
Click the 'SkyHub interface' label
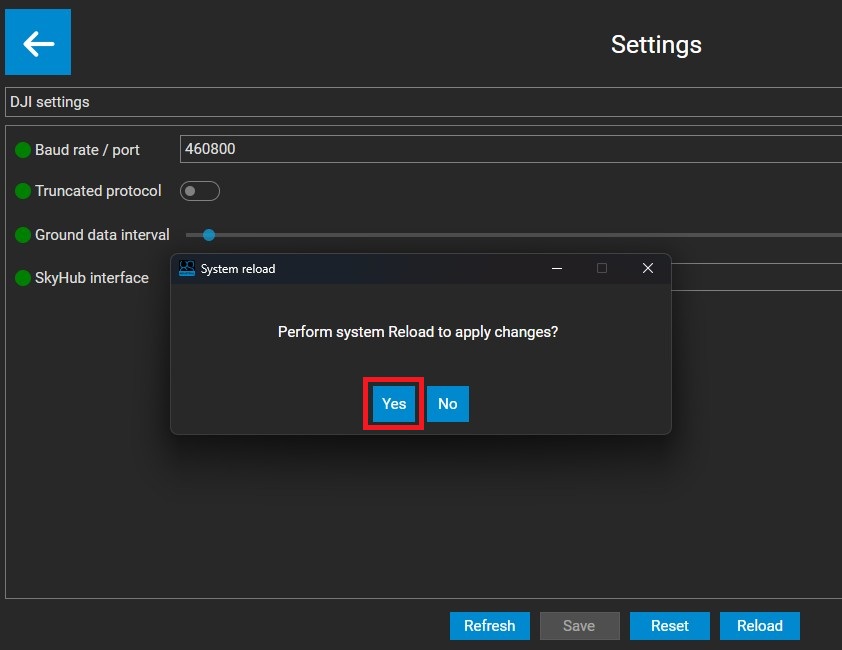(92, 278)
